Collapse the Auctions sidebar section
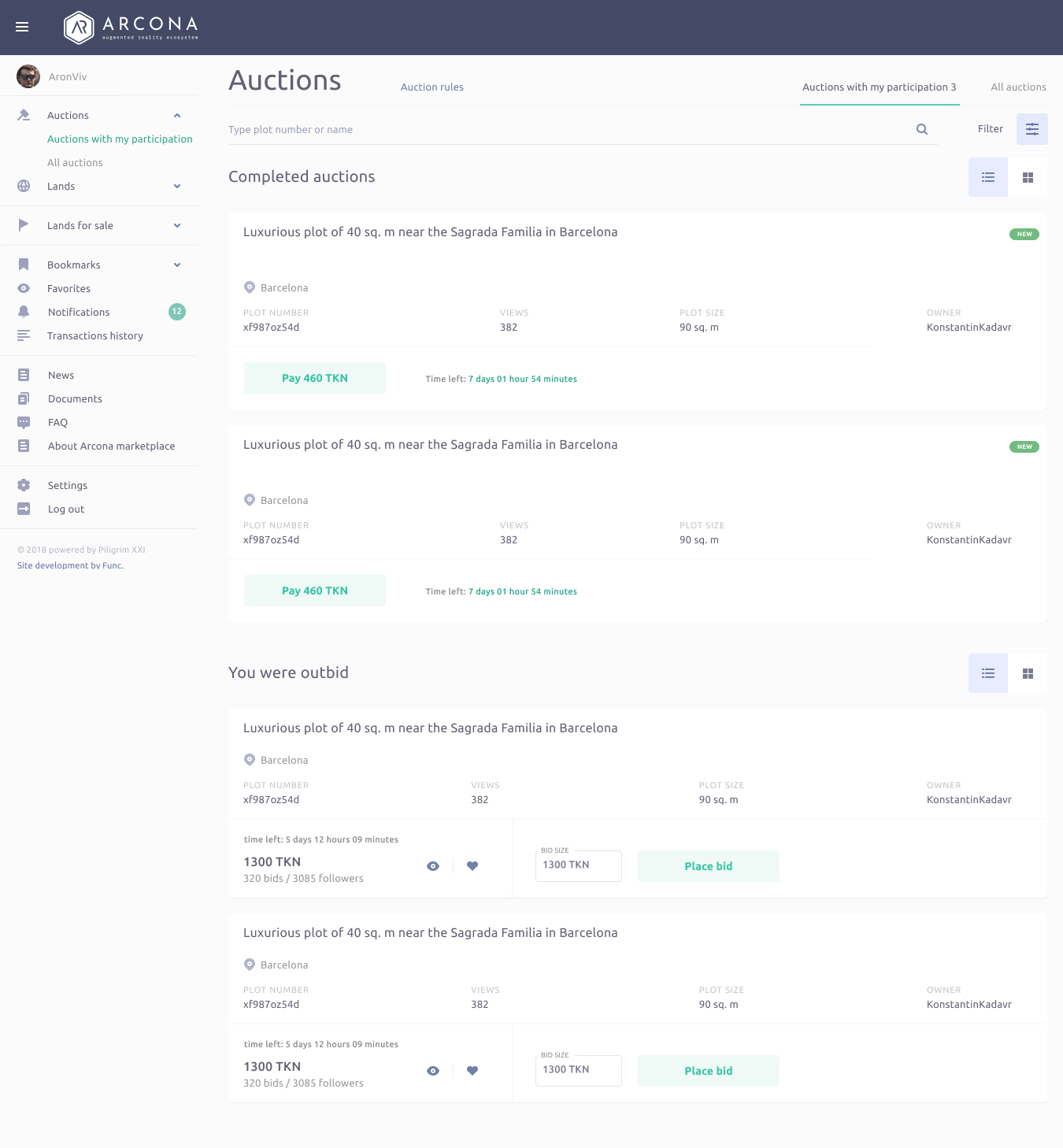 pos(177,116)
